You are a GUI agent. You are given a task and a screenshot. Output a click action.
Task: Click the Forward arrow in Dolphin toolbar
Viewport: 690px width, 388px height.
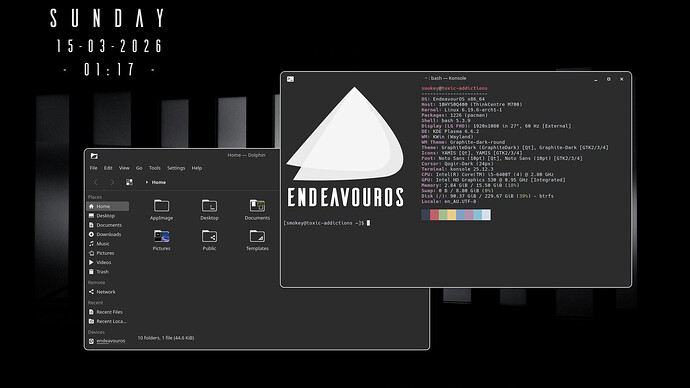click(x=112, y=182)
